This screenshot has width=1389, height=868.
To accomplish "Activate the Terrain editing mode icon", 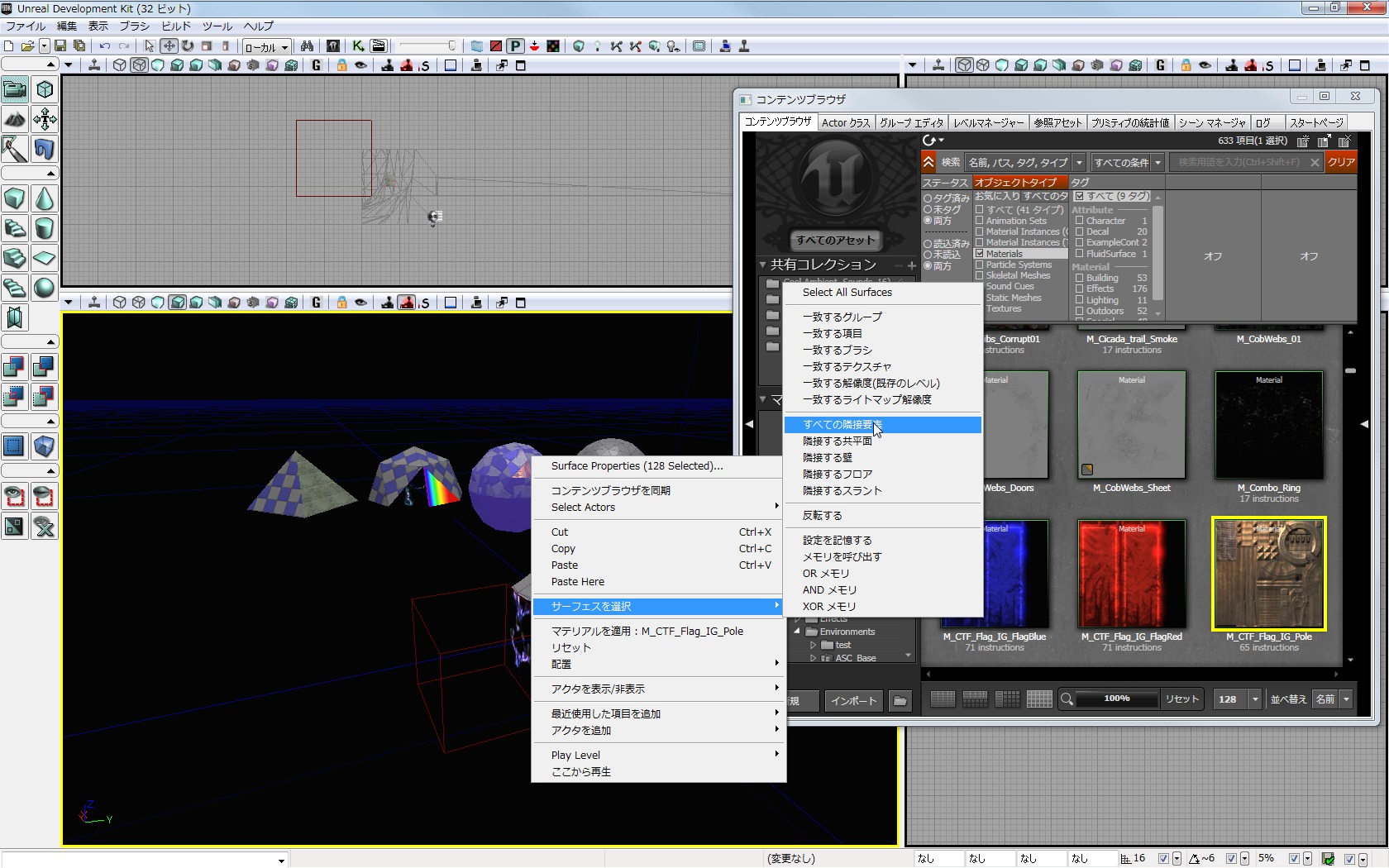I will coord(15,120).
